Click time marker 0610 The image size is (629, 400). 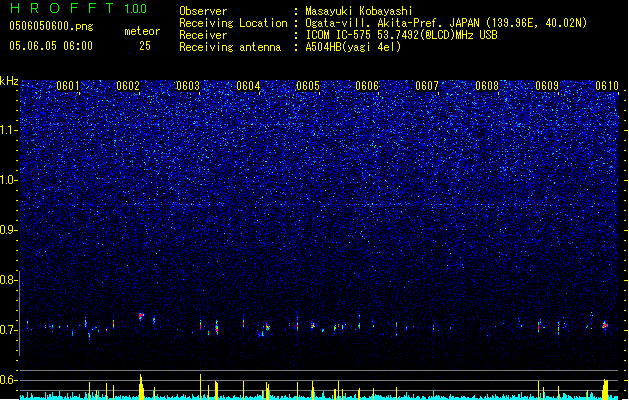pos(607,86)
